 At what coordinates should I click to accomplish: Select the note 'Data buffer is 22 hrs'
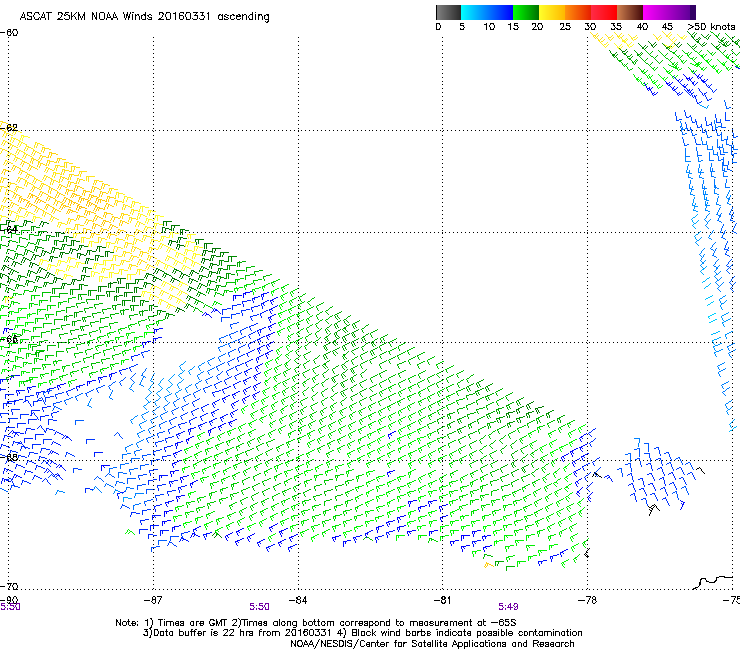pos(203,633)
